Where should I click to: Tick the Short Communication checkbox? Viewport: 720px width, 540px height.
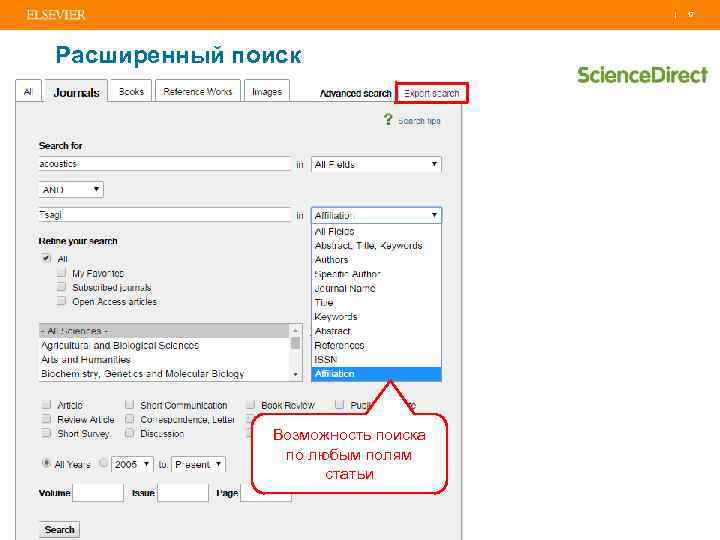[129, 405]
